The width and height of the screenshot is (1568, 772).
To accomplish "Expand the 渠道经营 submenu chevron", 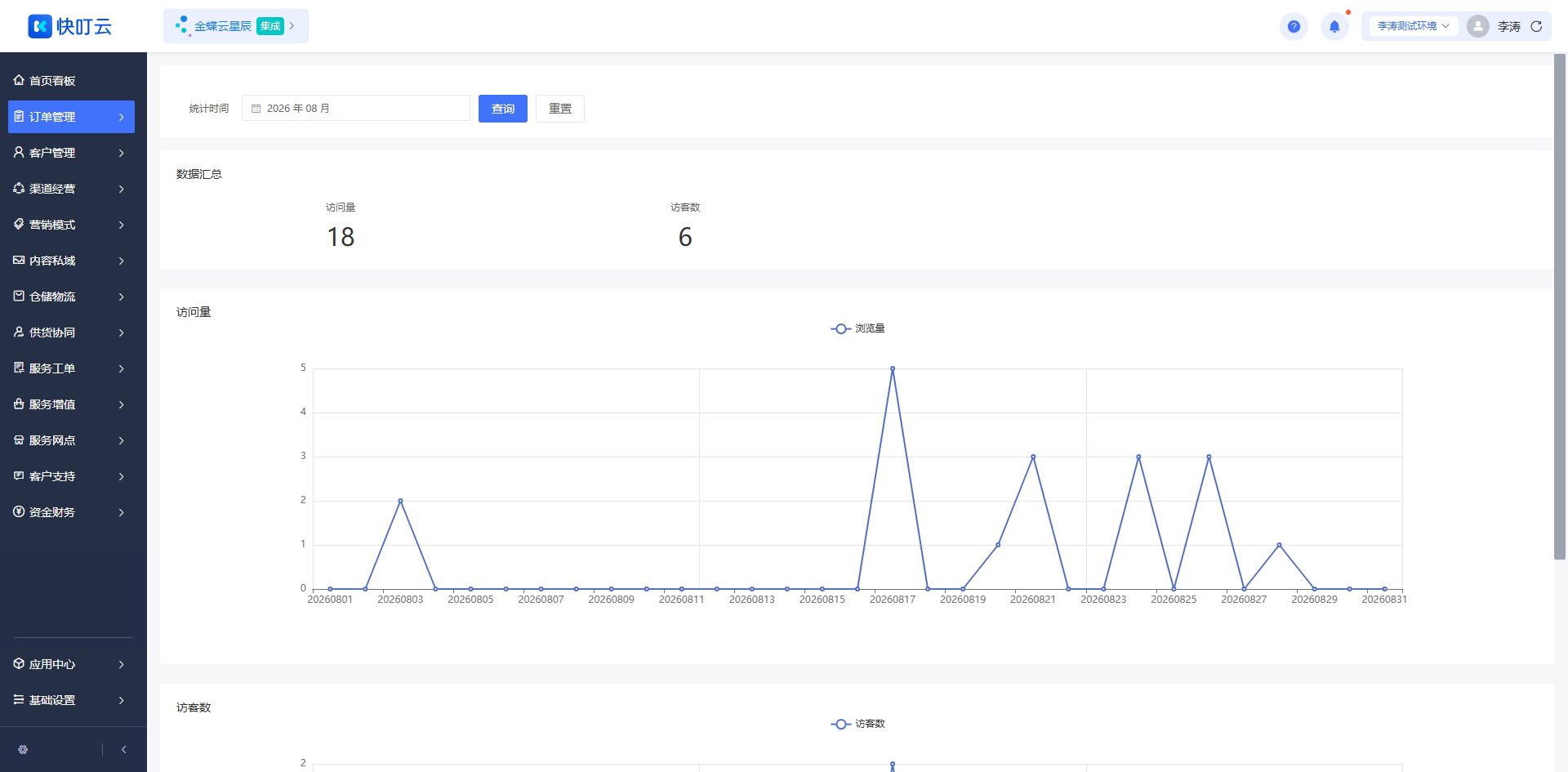I will tap(122, 189).
